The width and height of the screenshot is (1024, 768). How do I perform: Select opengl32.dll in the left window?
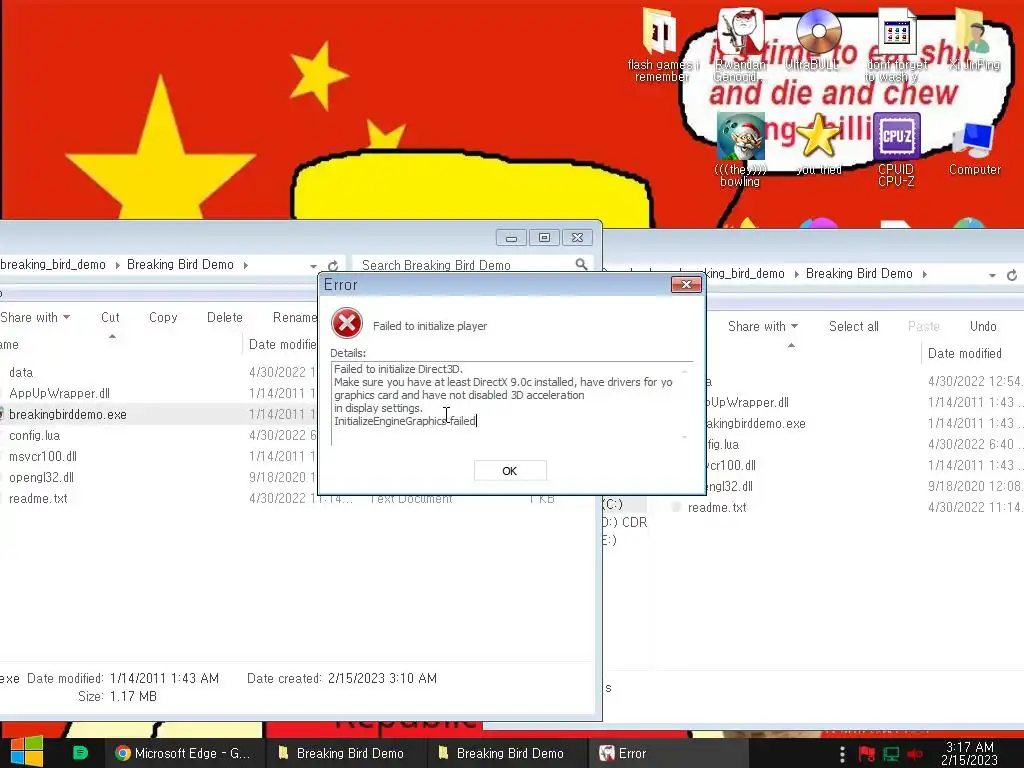pyautogui.click(x=41, y=477)
